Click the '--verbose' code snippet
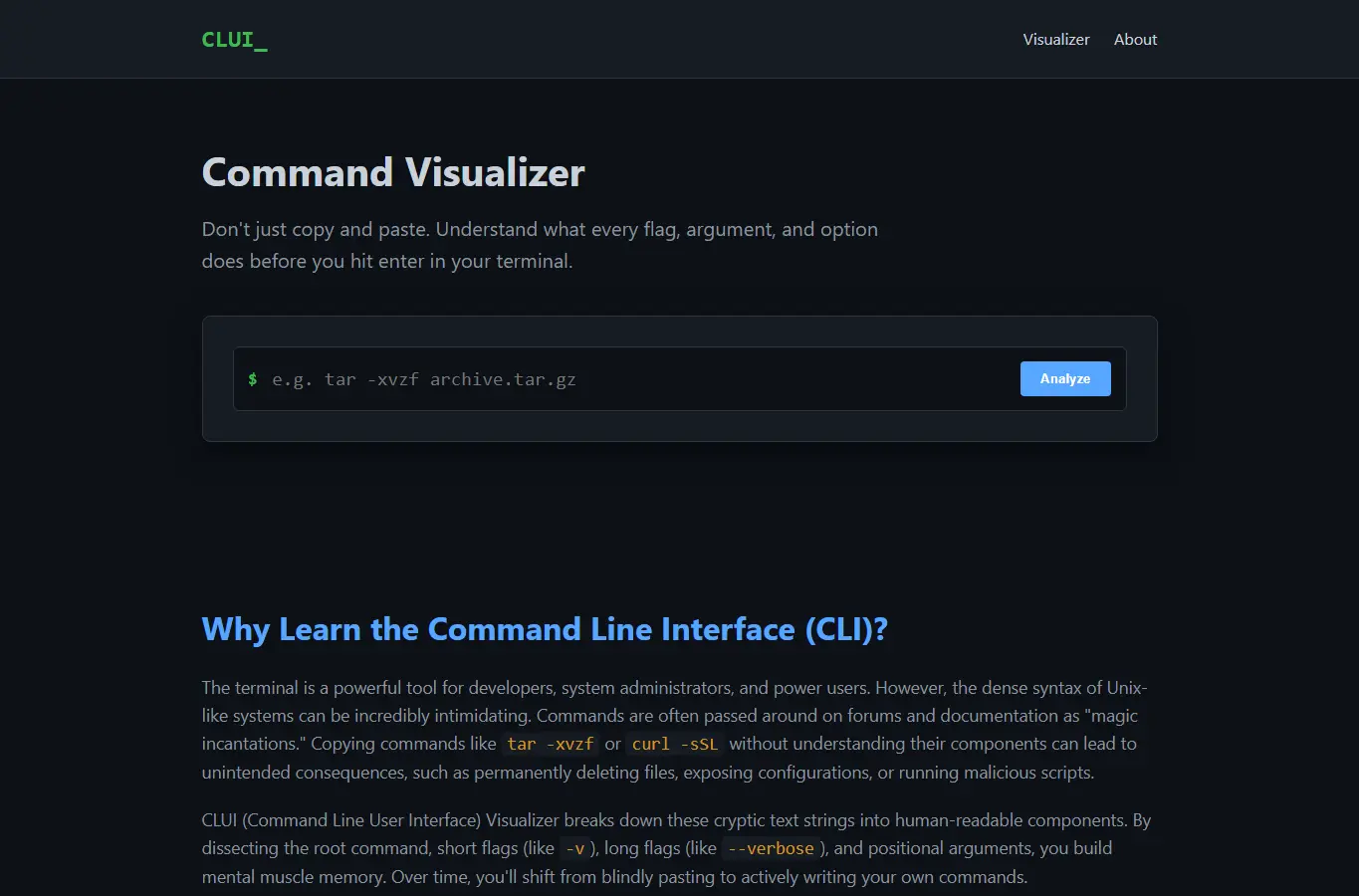The width and height of the screenshot is (1359, 896). pos(771,849)
